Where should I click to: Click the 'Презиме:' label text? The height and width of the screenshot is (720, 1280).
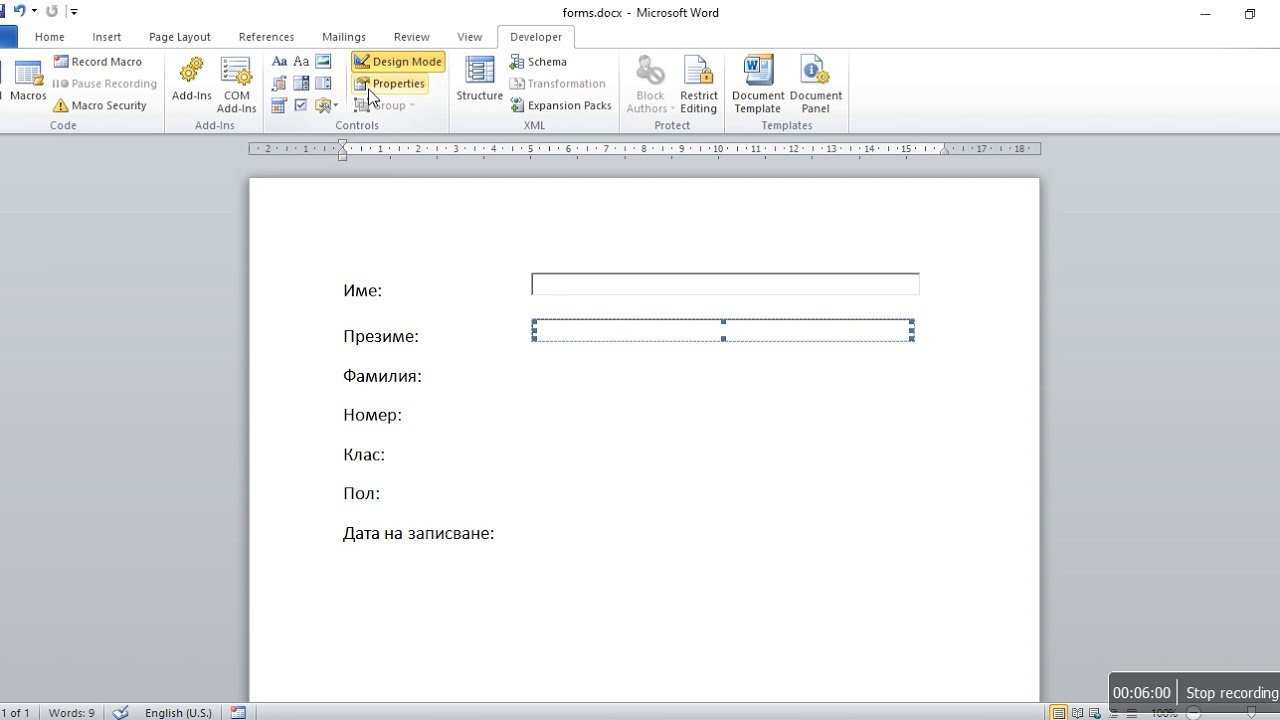[381, 336]
